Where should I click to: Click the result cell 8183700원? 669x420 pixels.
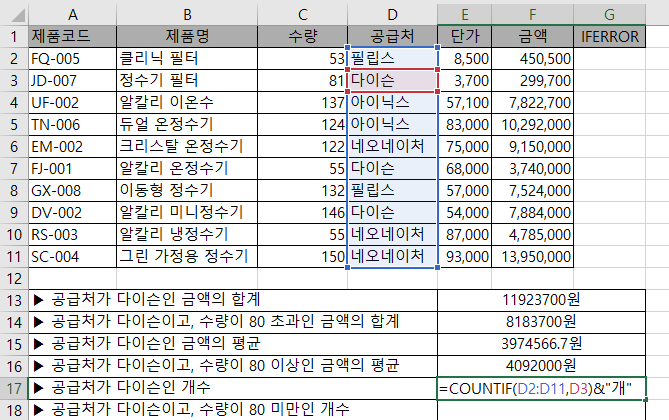(541, 323)
